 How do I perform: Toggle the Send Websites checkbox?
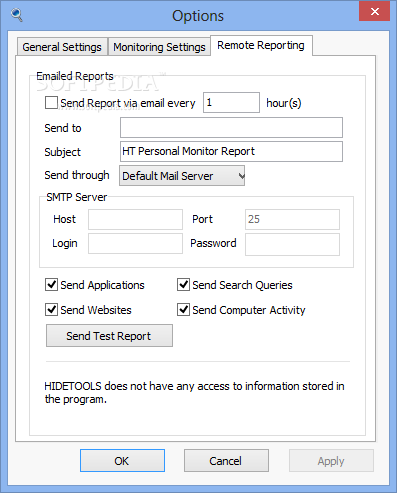point(51,310)
